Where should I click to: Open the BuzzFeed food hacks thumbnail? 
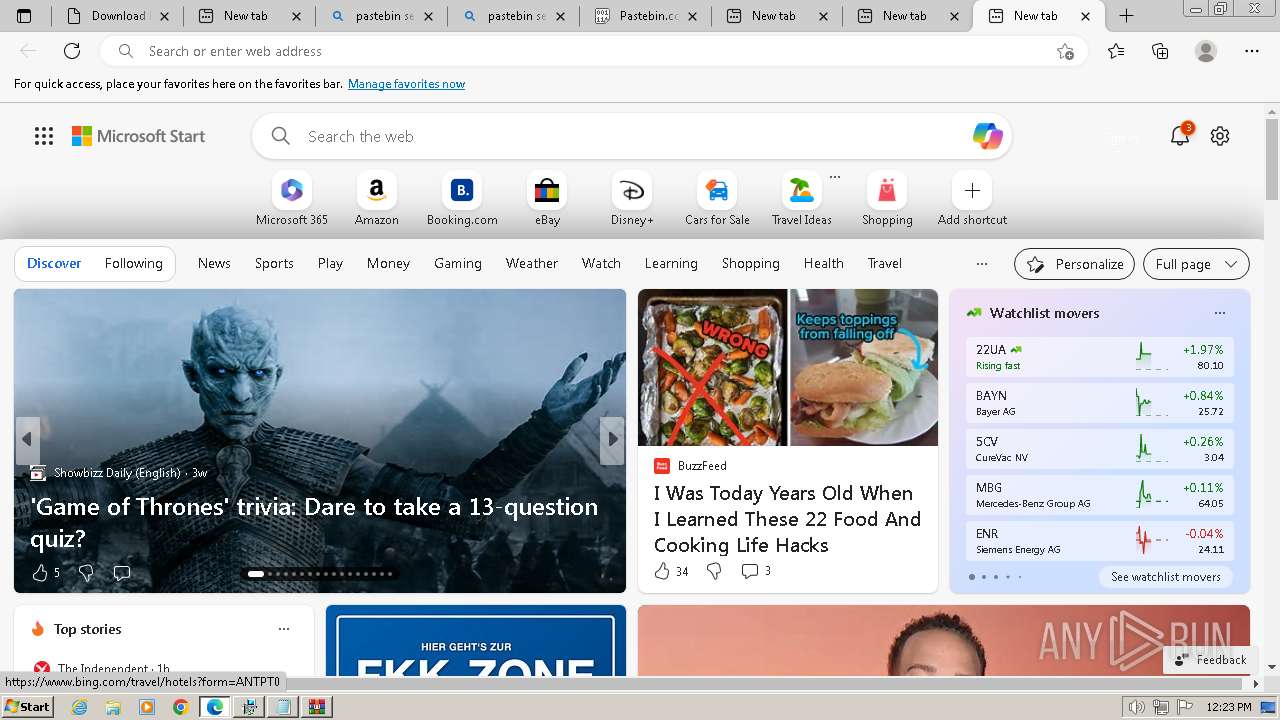click(788, 367)
